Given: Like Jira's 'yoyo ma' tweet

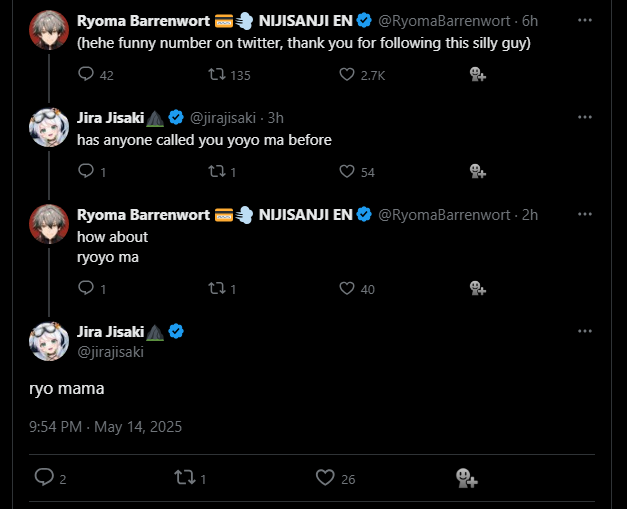Looking at the screenshot, I should tap(347, 172).
